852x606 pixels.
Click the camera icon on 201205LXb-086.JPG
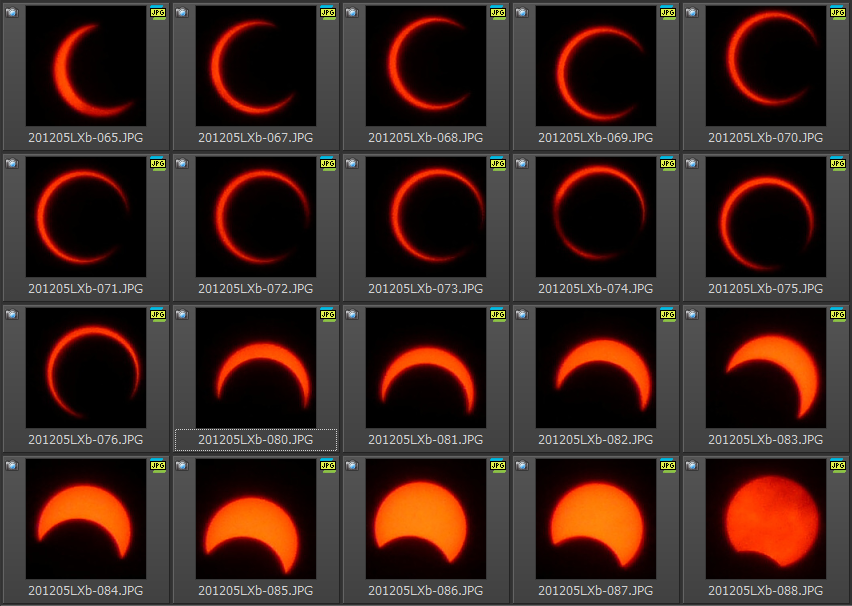click(352, 465)
